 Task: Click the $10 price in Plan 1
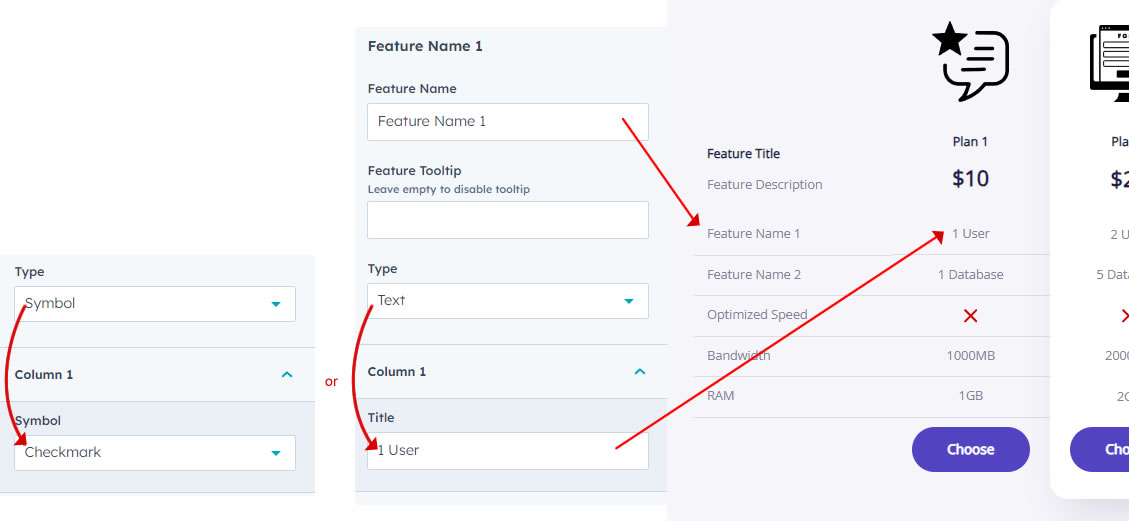[970, 179]
